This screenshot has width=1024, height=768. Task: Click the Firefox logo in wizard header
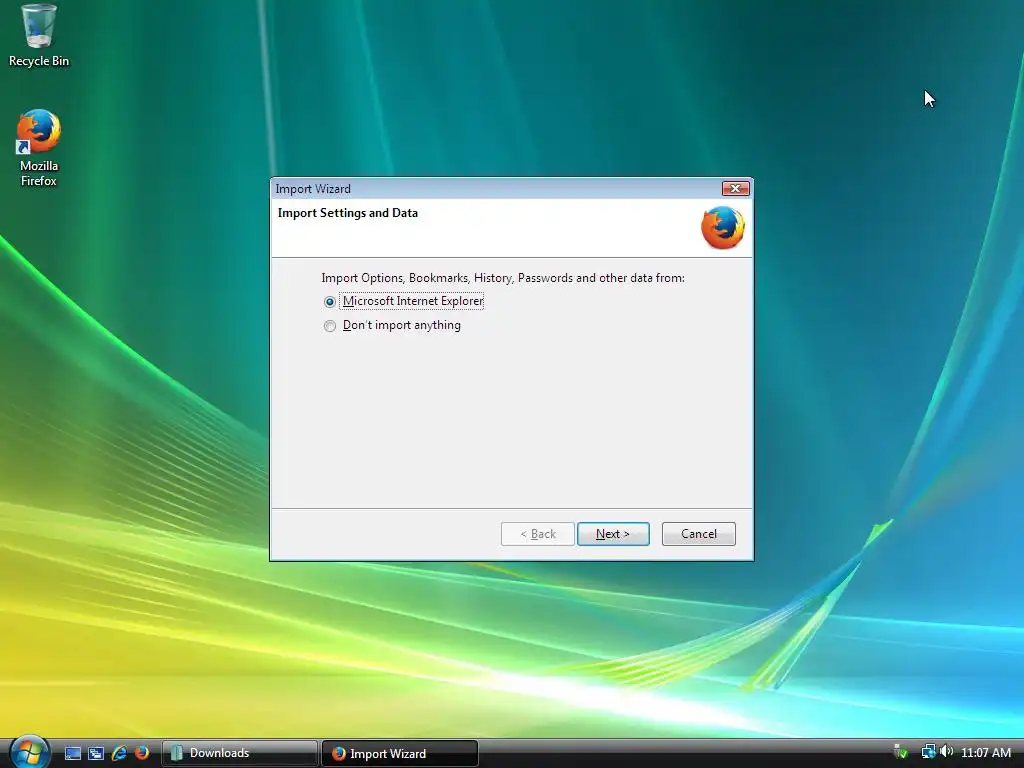tap(722, 228)
